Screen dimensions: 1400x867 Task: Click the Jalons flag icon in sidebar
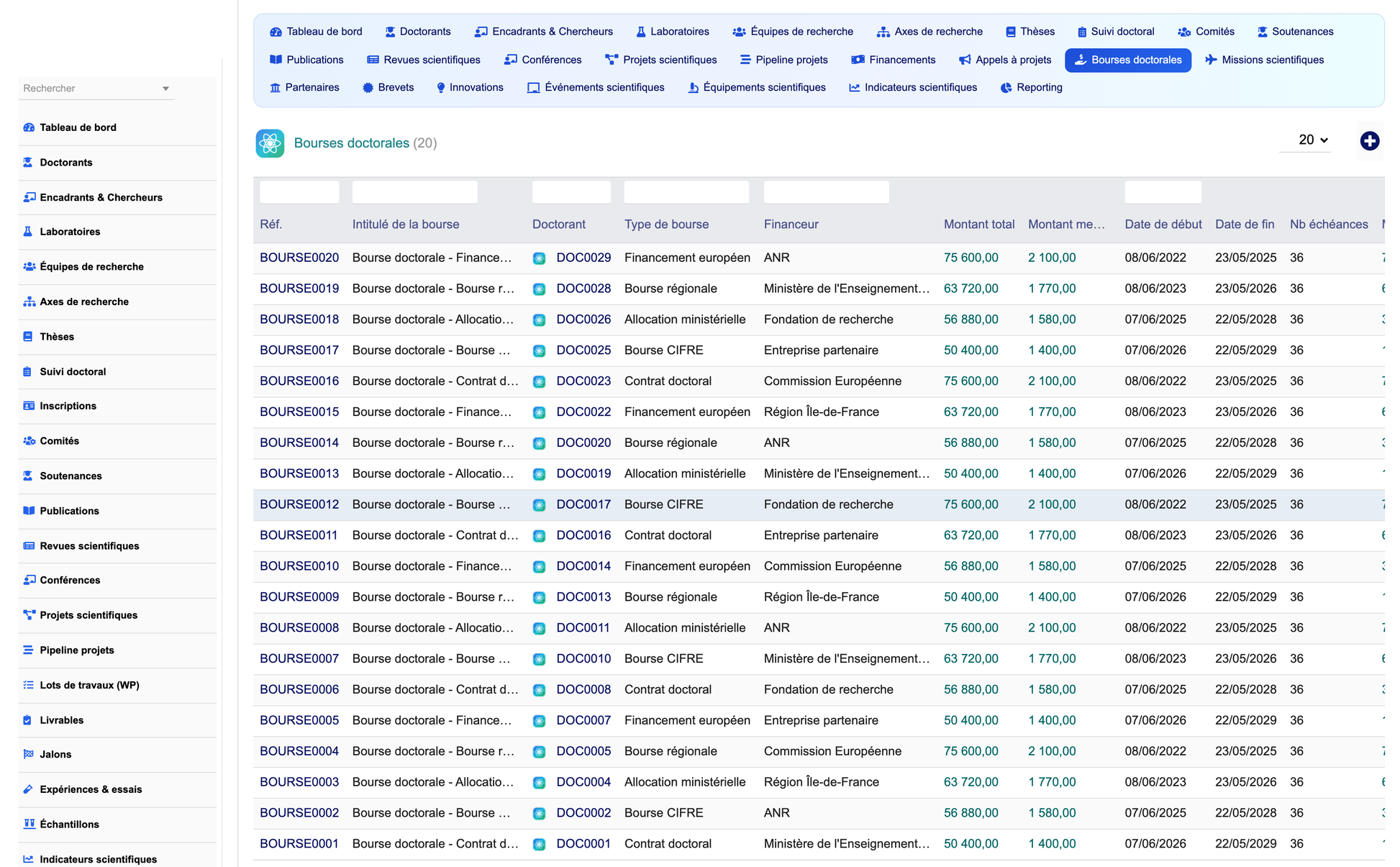pos(29,754)
